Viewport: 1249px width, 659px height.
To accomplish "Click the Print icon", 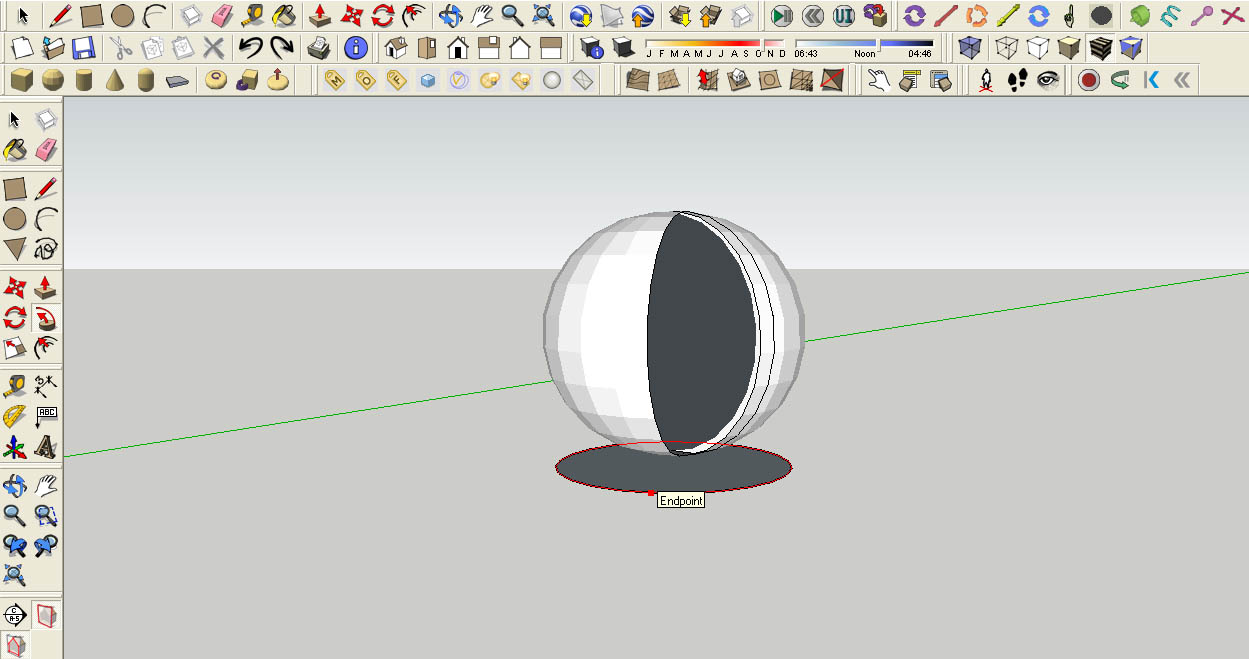I will tap(318, 47).
